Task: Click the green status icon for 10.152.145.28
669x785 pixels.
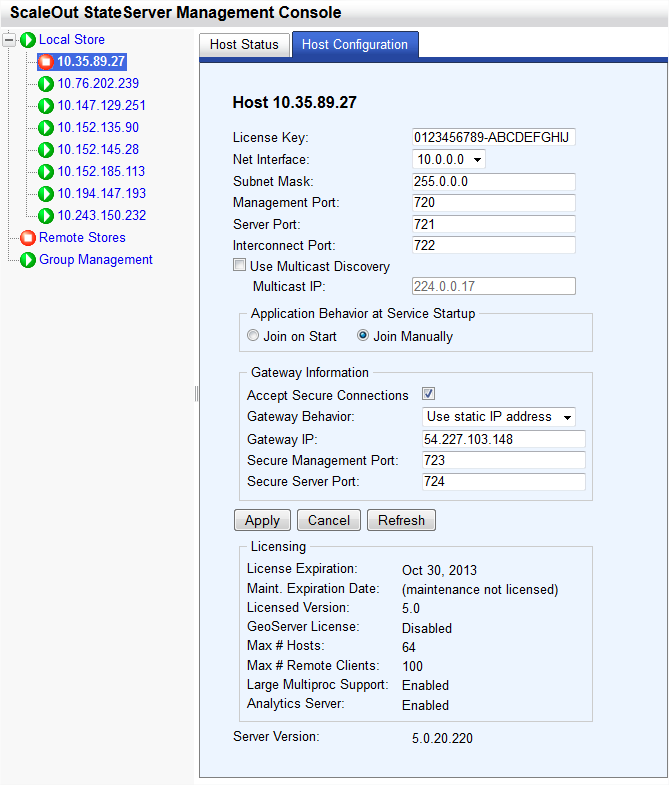Action: 46,150
